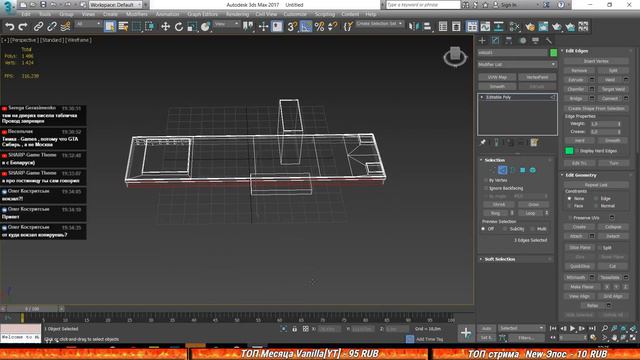This screenshot has width=640, height=360.
Task: Toggle the 3D Snaps icon
Action: point(292,27)
